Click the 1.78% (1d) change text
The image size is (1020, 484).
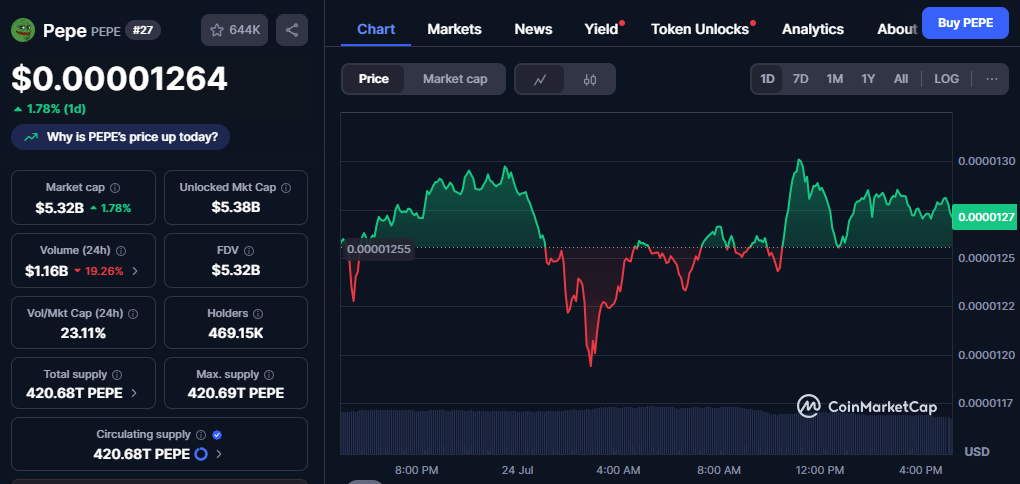[56, 109]
